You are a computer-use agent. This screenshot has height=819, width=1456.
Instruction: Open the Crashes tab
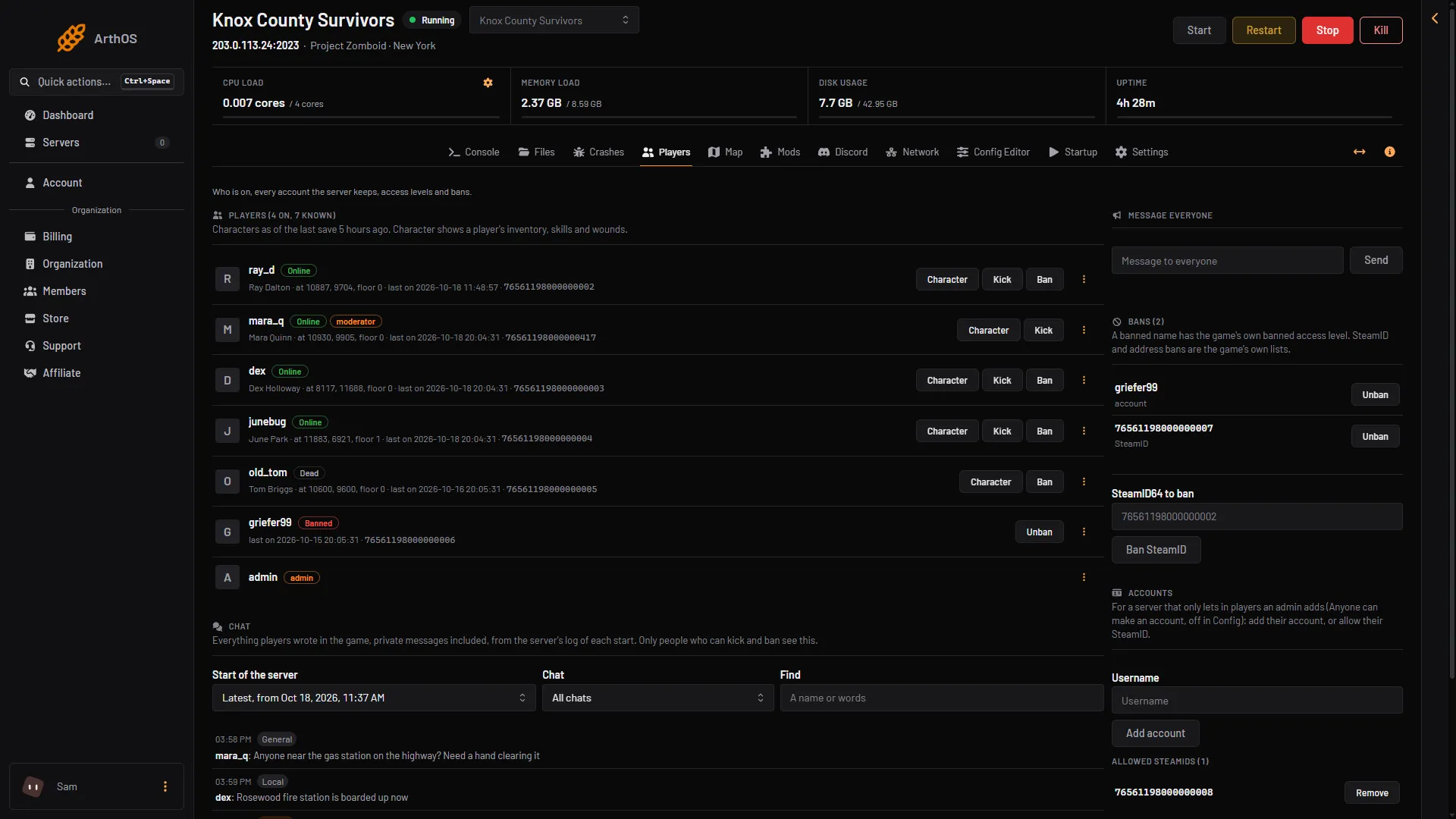click(598, 152)
